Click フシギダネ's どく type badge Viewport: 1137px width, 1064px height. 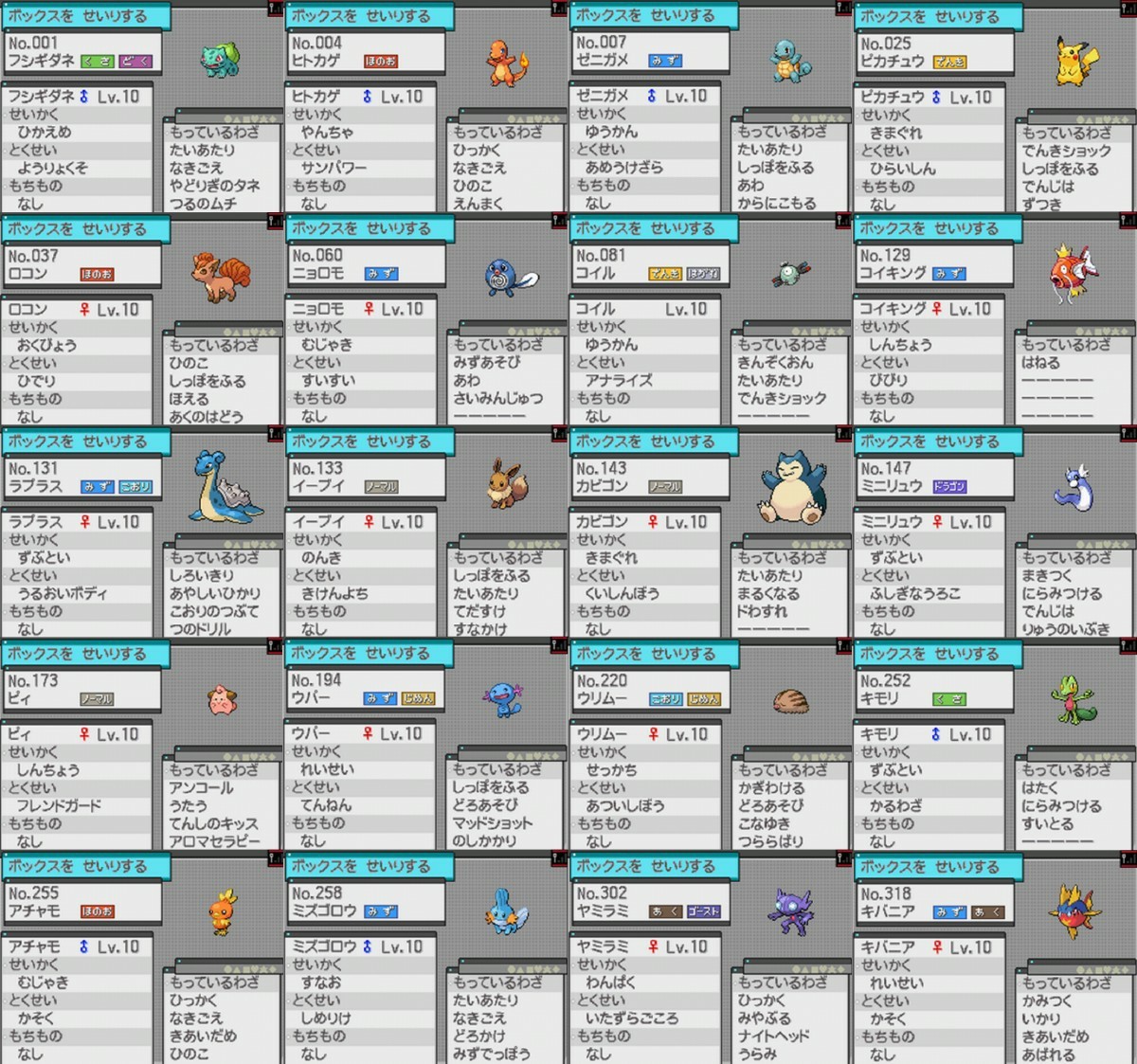135,62
